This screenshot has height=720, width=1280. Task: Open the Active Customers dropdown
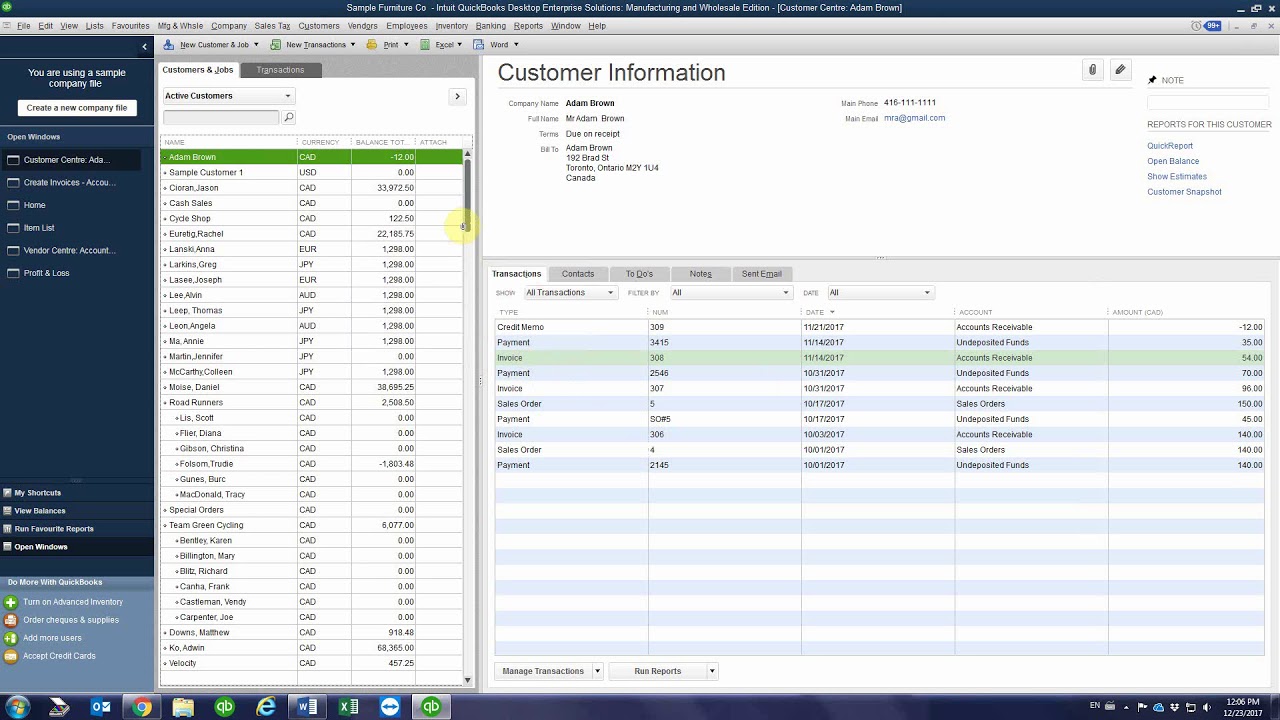pos(228,96)
